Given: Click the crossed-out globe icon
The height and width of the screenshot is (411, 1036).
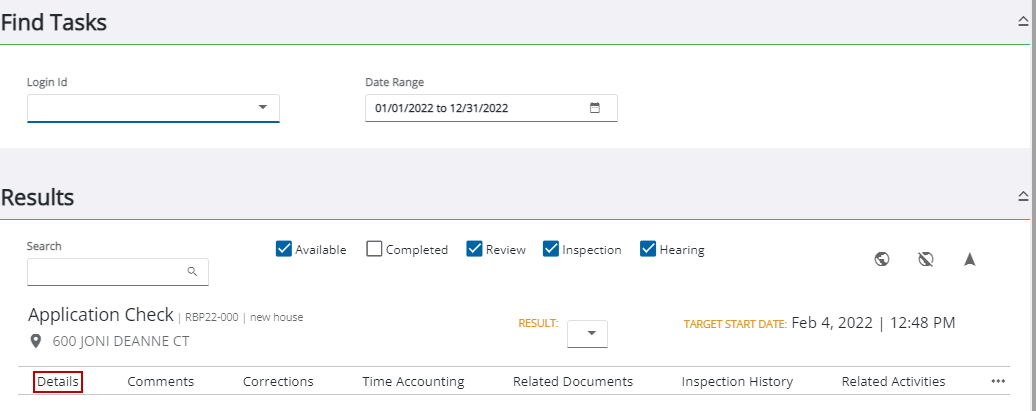Looking at the screenshot, I should [926, 260].
